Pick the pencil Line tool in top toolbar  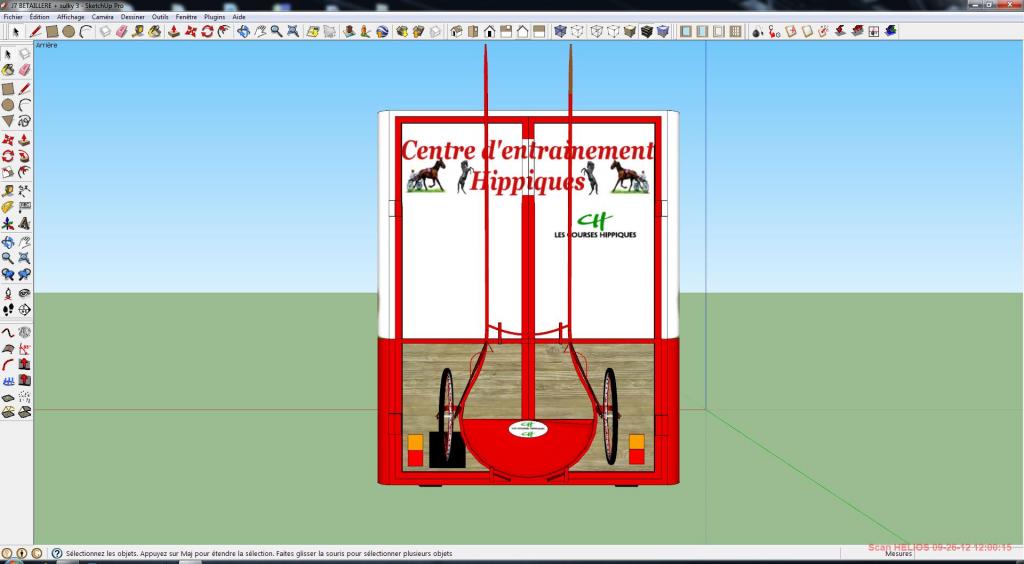pyautogui.click(x=35, y=31)
